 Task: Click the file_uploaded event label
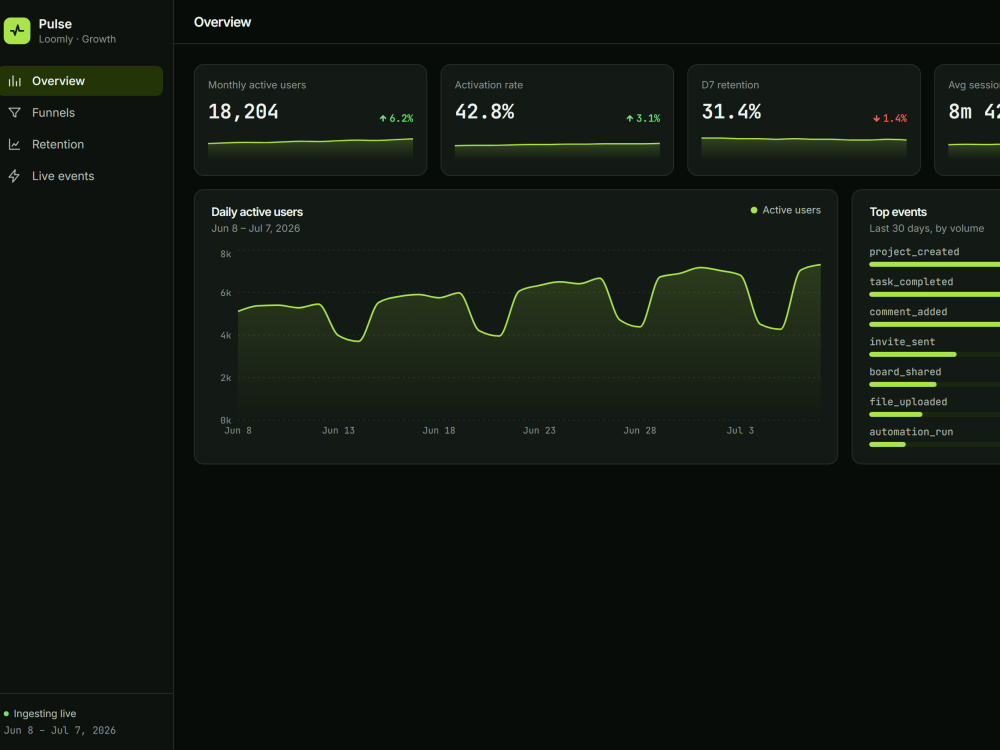908,402
